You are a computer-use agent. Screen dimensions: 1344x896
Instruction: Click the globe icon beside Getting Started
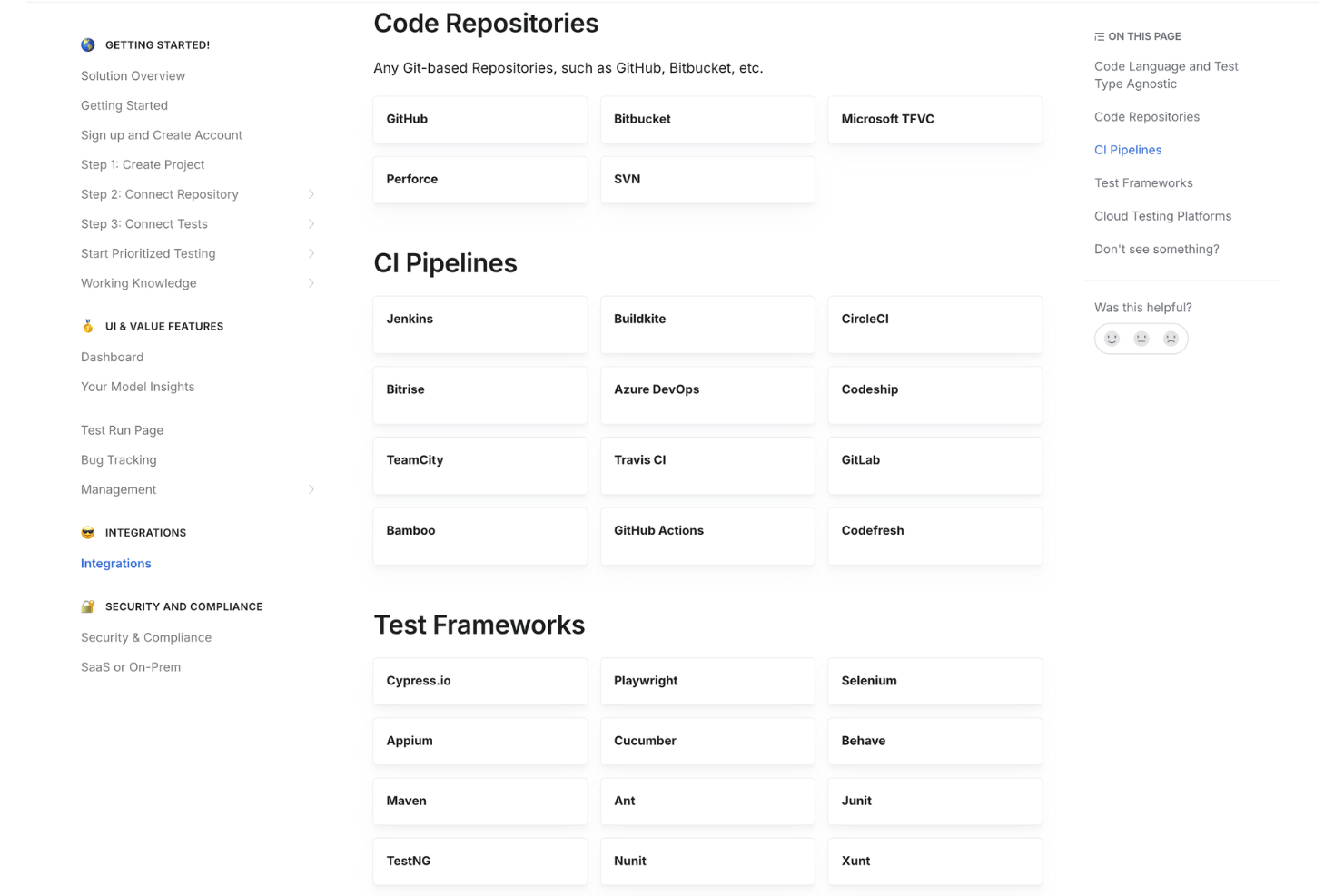coord(88,44)
